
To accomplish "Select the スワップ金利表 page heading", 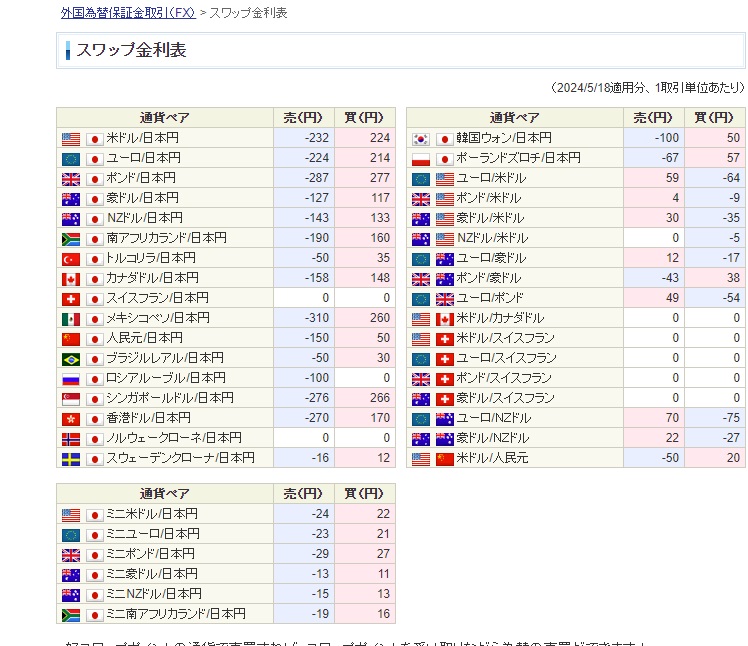I will (x=131, y=51).
